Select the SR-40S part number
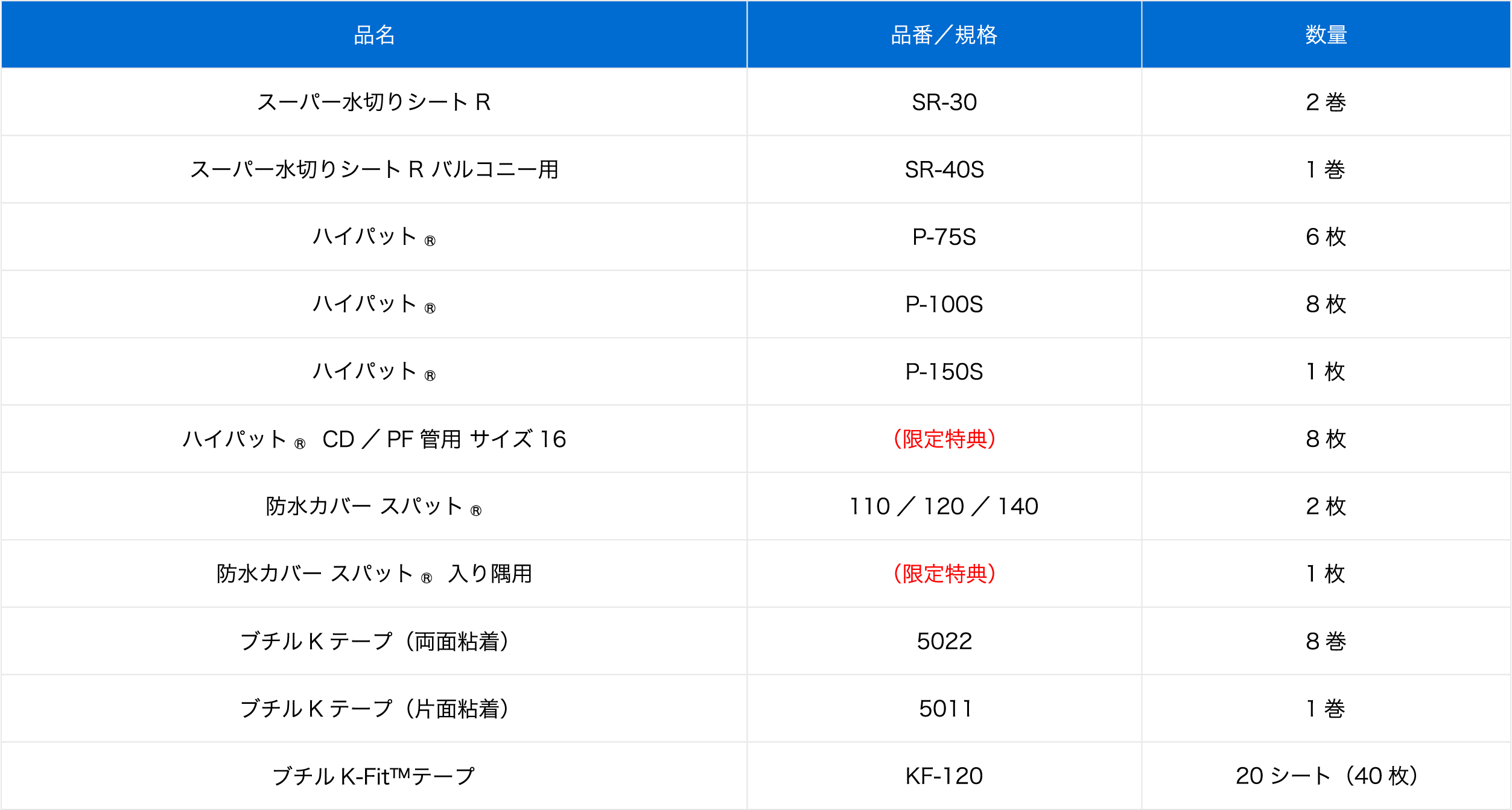The image size is (1512, 810). coord(944,169)
